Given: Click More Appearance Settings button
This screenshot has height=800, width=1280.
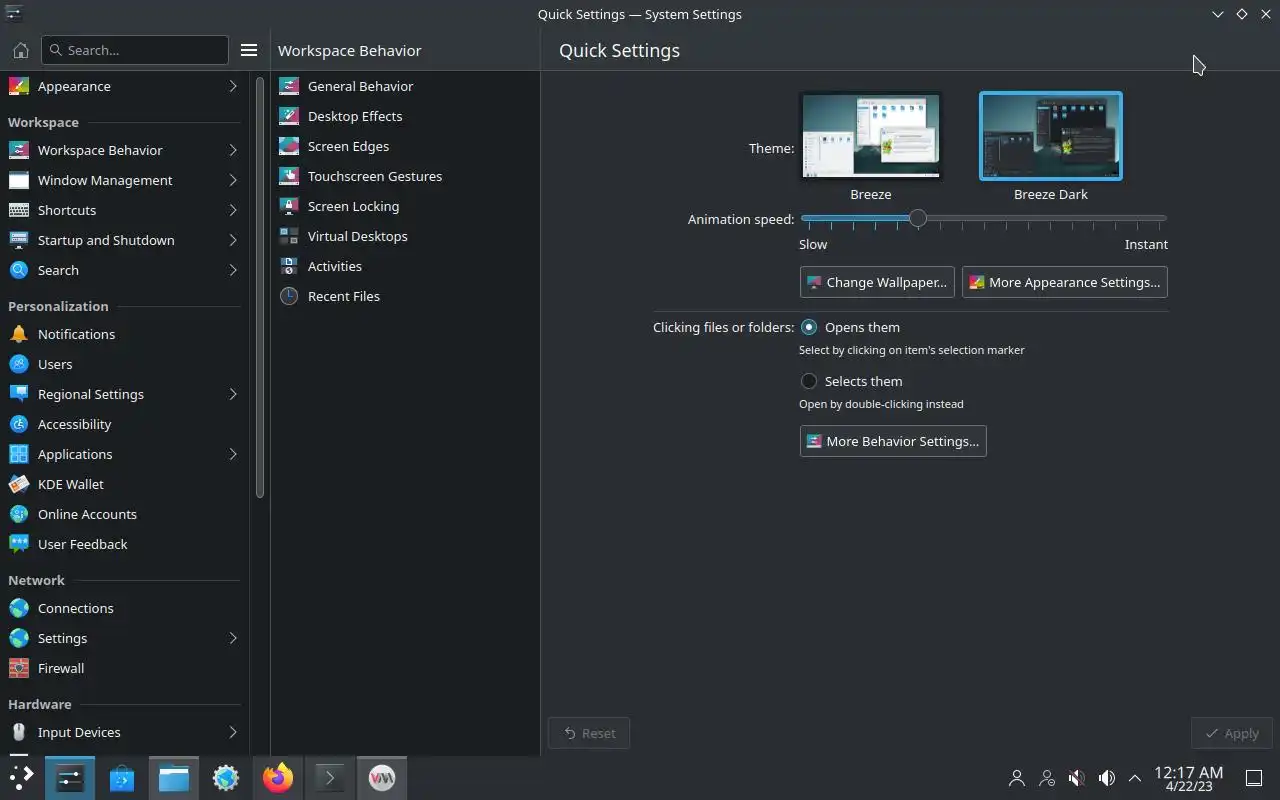Looking at the screenshot, I should (1064, 282).
